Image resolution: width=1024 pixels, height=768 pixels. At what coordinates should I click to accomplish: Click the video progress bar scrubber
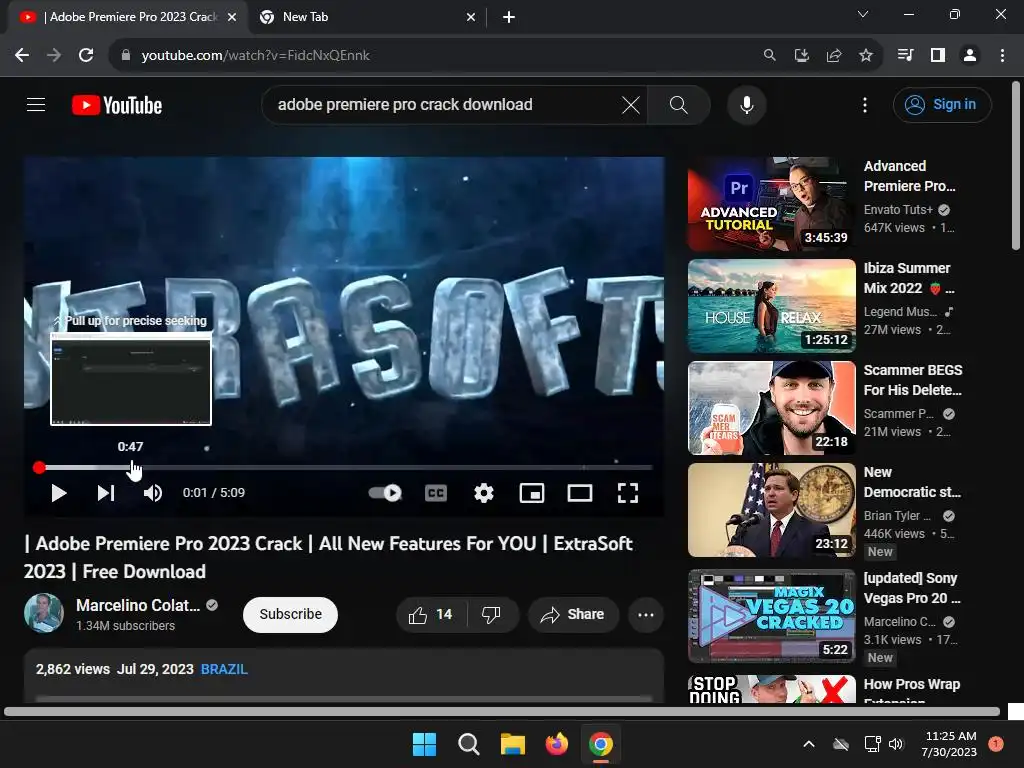tap(345, 468)
